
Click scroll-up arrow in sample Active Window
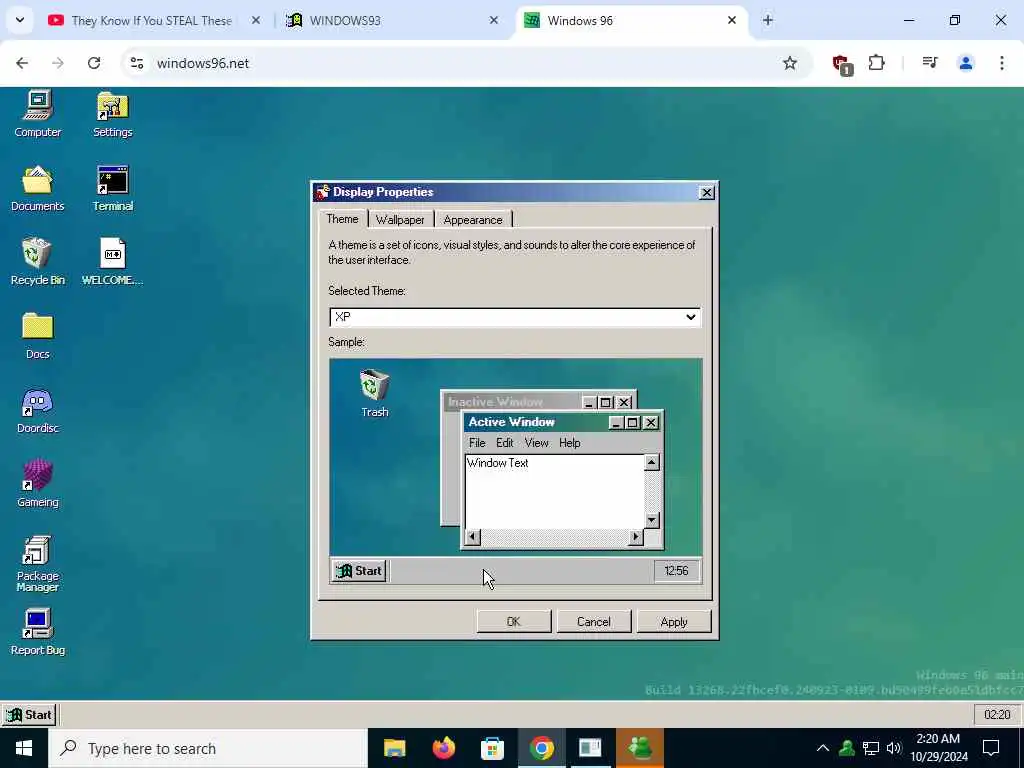(652, 462)
